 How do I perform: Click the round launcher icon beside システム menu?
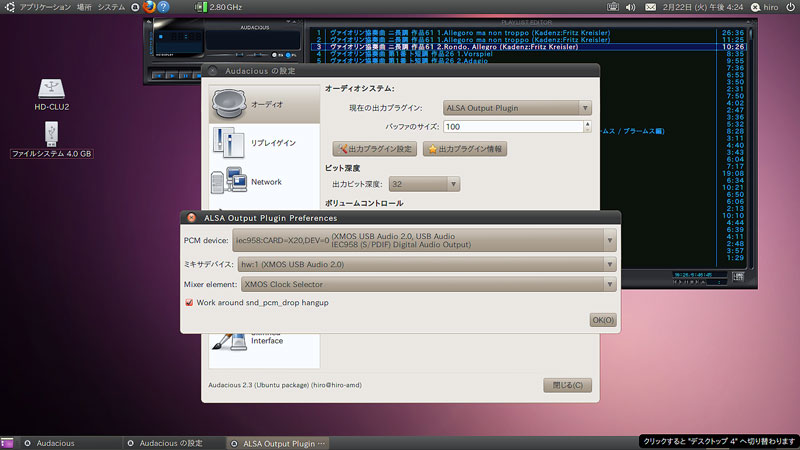pyautogui.click(x=135, y=7)
